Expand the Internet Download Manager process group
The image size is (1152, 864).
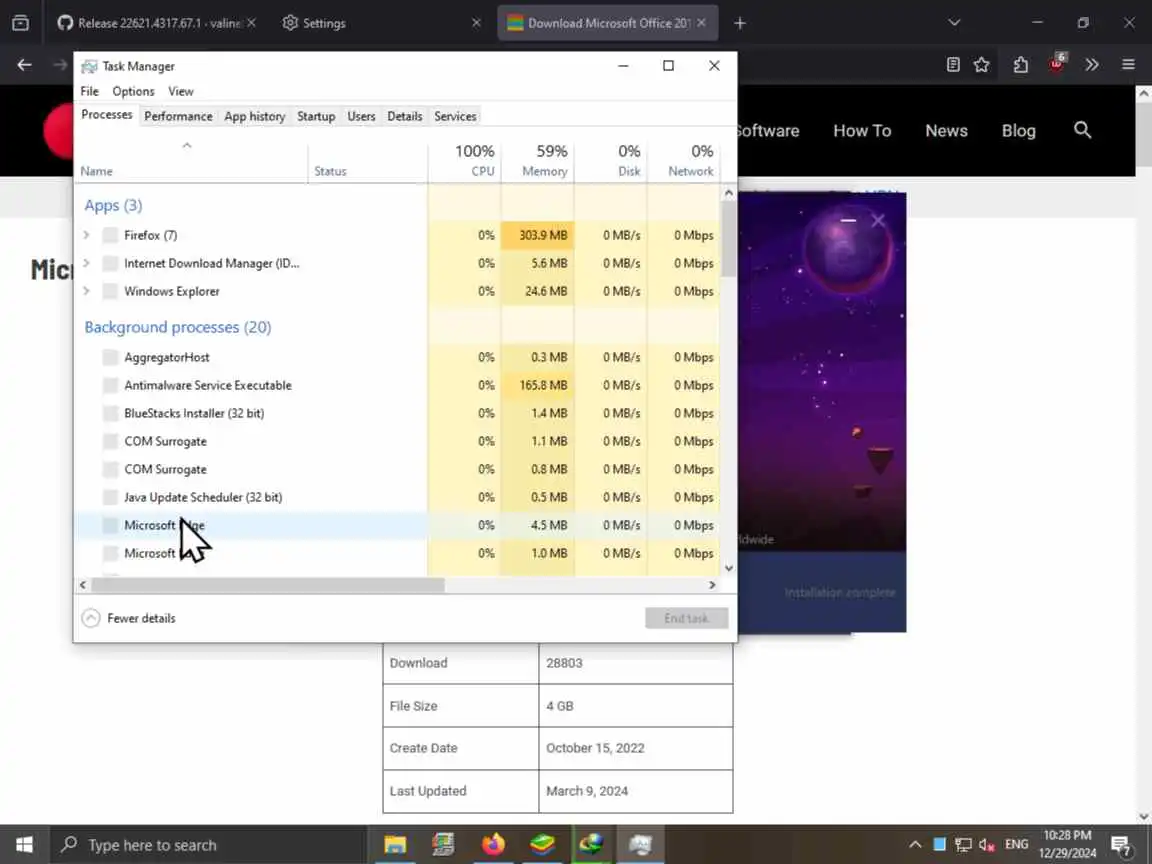pyautogui.click(x=87, y=263)
